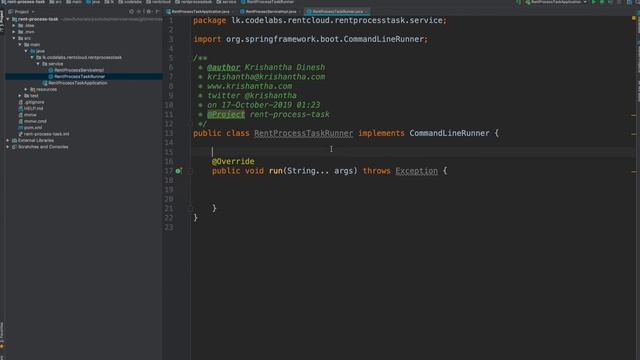Screen dimensions: 640x360
Task: Open run configuration dropdown RentProcessTaskApplication
Action: tap(557, 2)
